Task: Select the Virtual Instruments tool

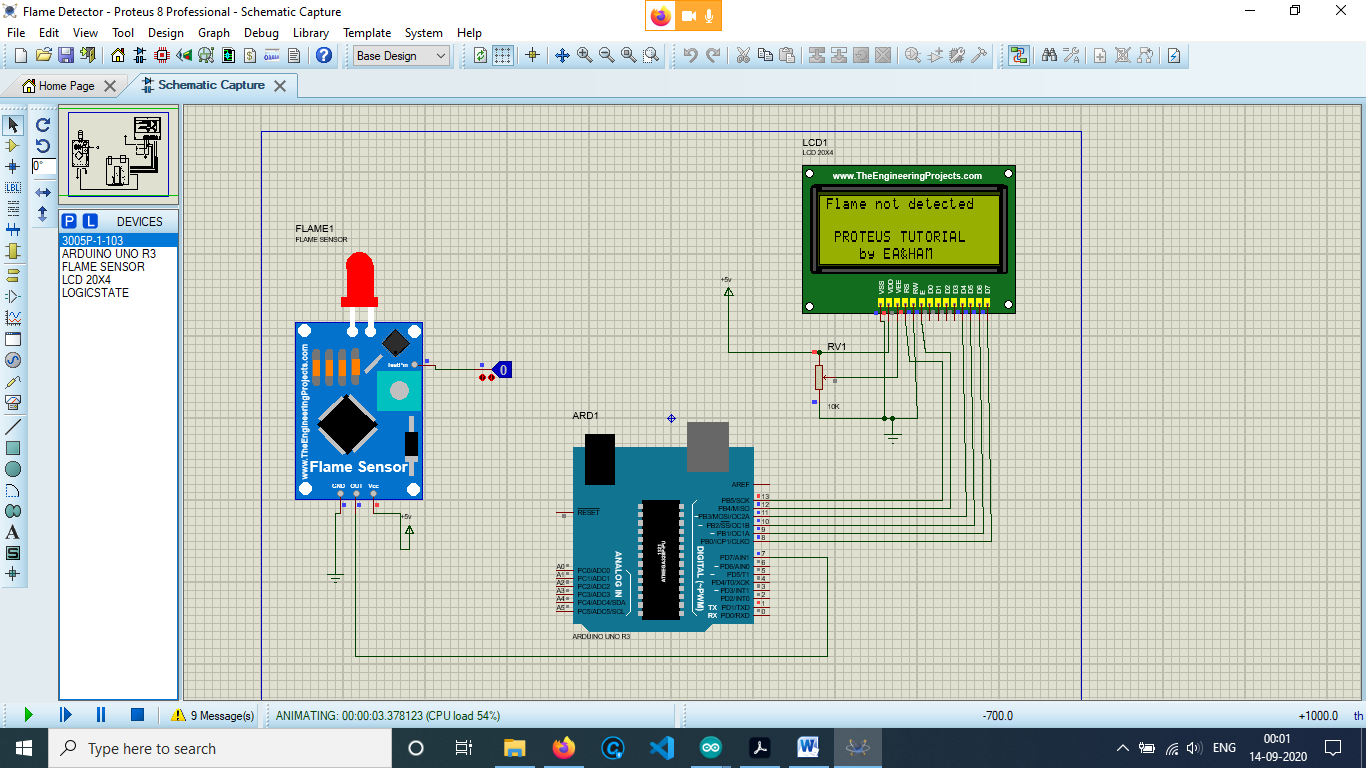Action: point(13,402)
